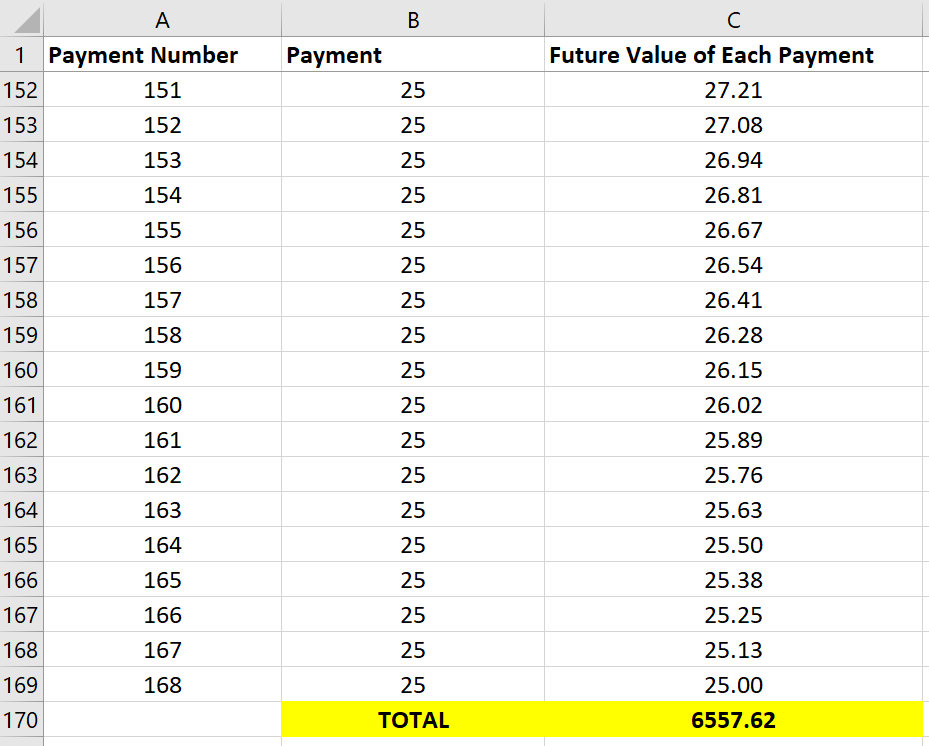This screenshot has width=929, height=746.
Task: Select the yellow TOTAL cell
Action: pyautogui.click(x=413, y=720)
